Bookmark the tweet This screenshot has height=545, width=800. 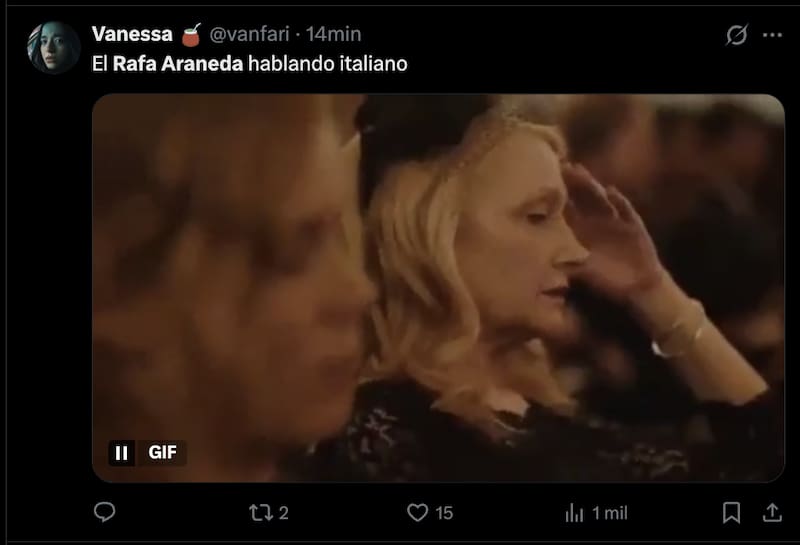(731, 512)
